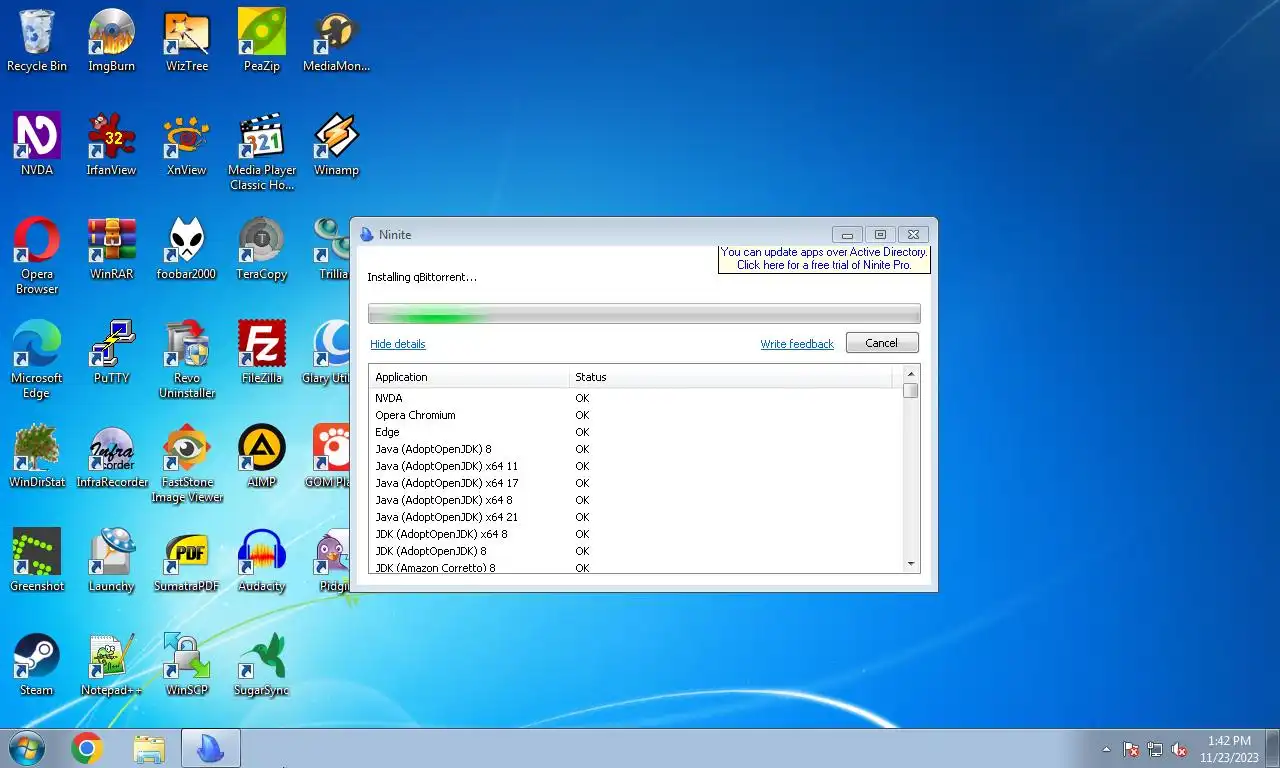Select the PeaZip desktop shortcut
1280x768 pixels.
coord(262,40)
